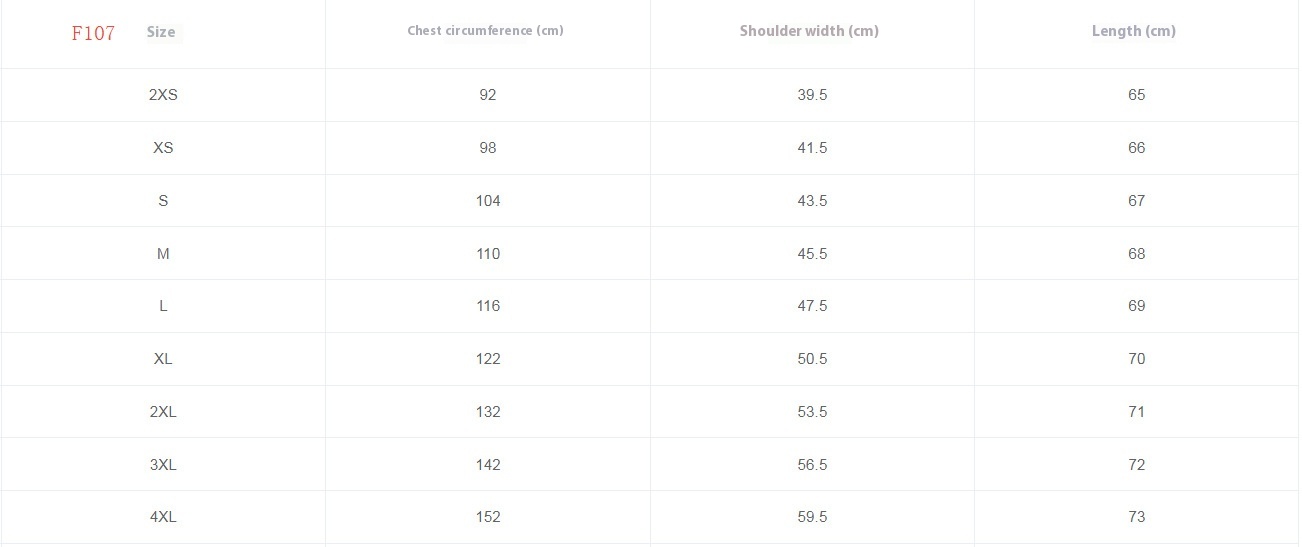
Task: Click the M size row label
Action: pos(163,254)
